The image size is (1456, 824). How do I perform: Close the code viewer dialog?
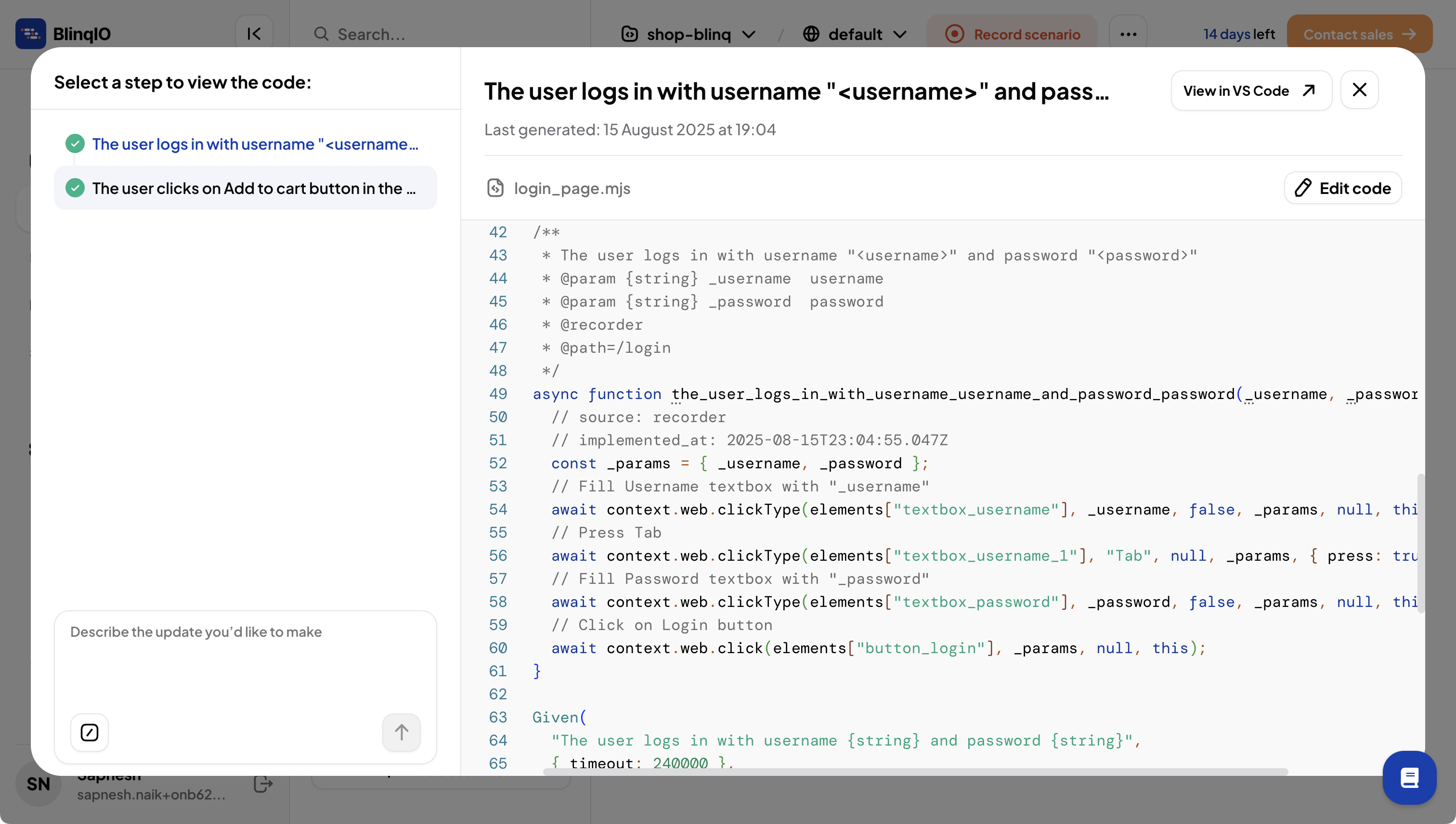pos(1359,90)
